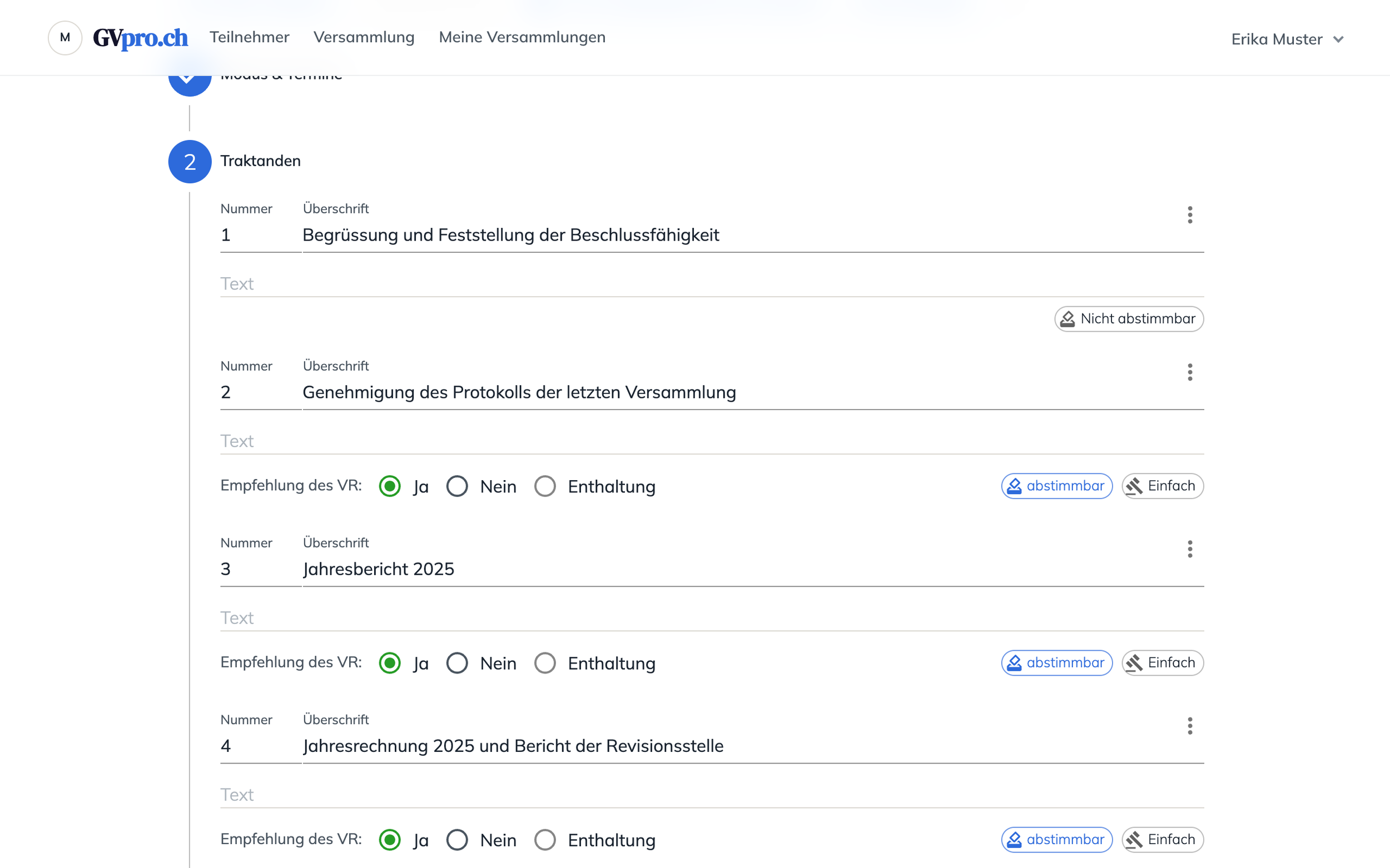Edit heading 'Jahresrechnung 2025 und Bericht der Revisionsstelle'
Screen dimensions: 1390x868
tap(753, 746)
